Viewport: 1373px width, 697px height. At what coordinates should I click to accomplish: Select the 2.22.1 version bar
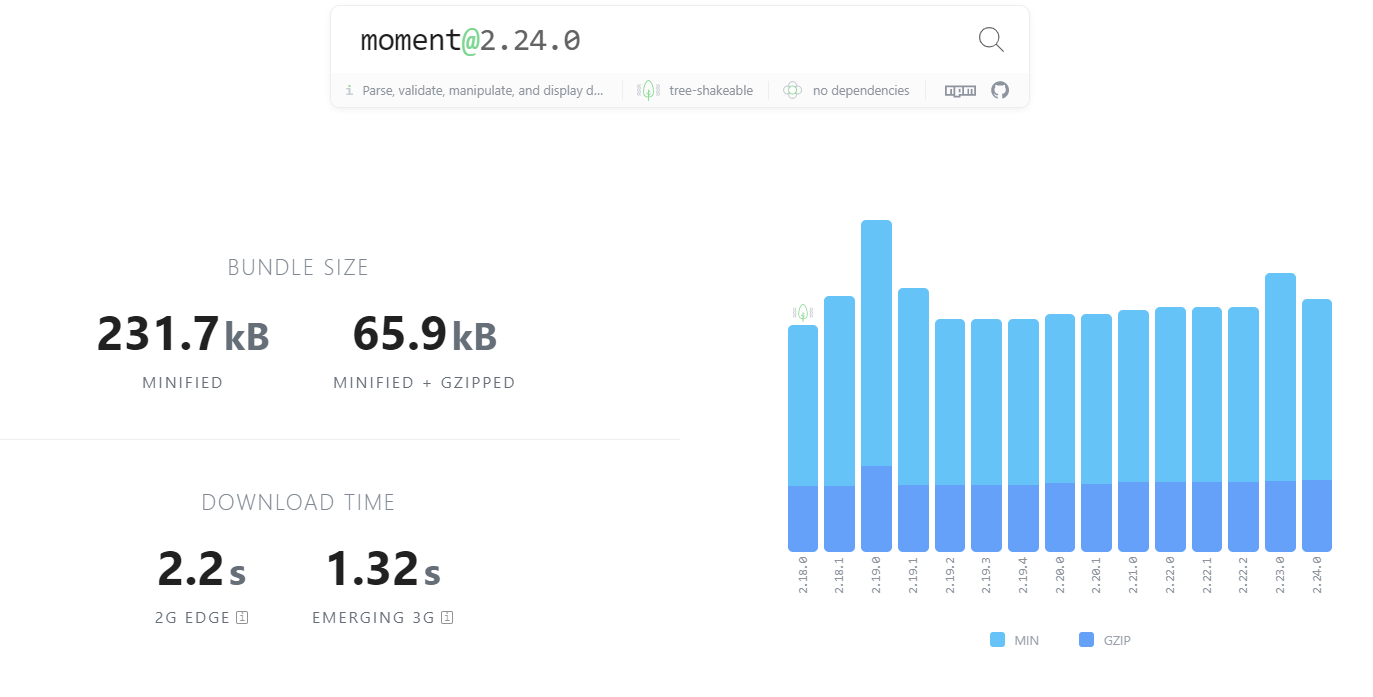[x=1207, y=429]
